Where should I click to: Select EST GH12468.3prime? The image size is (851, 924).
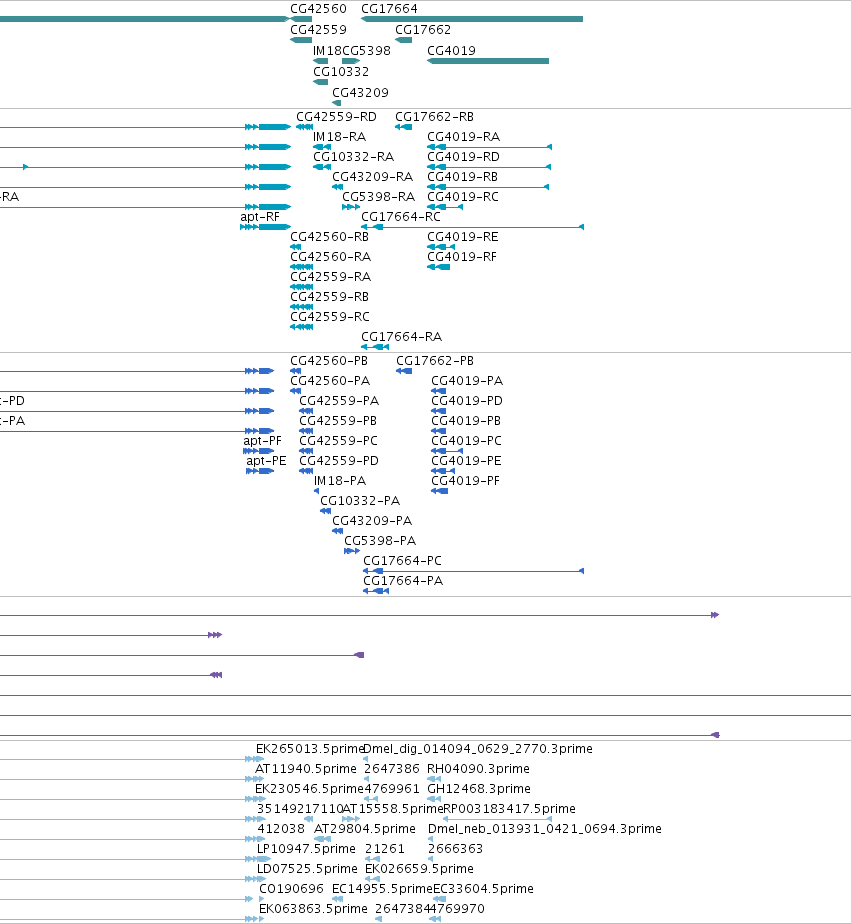(479, 790)
